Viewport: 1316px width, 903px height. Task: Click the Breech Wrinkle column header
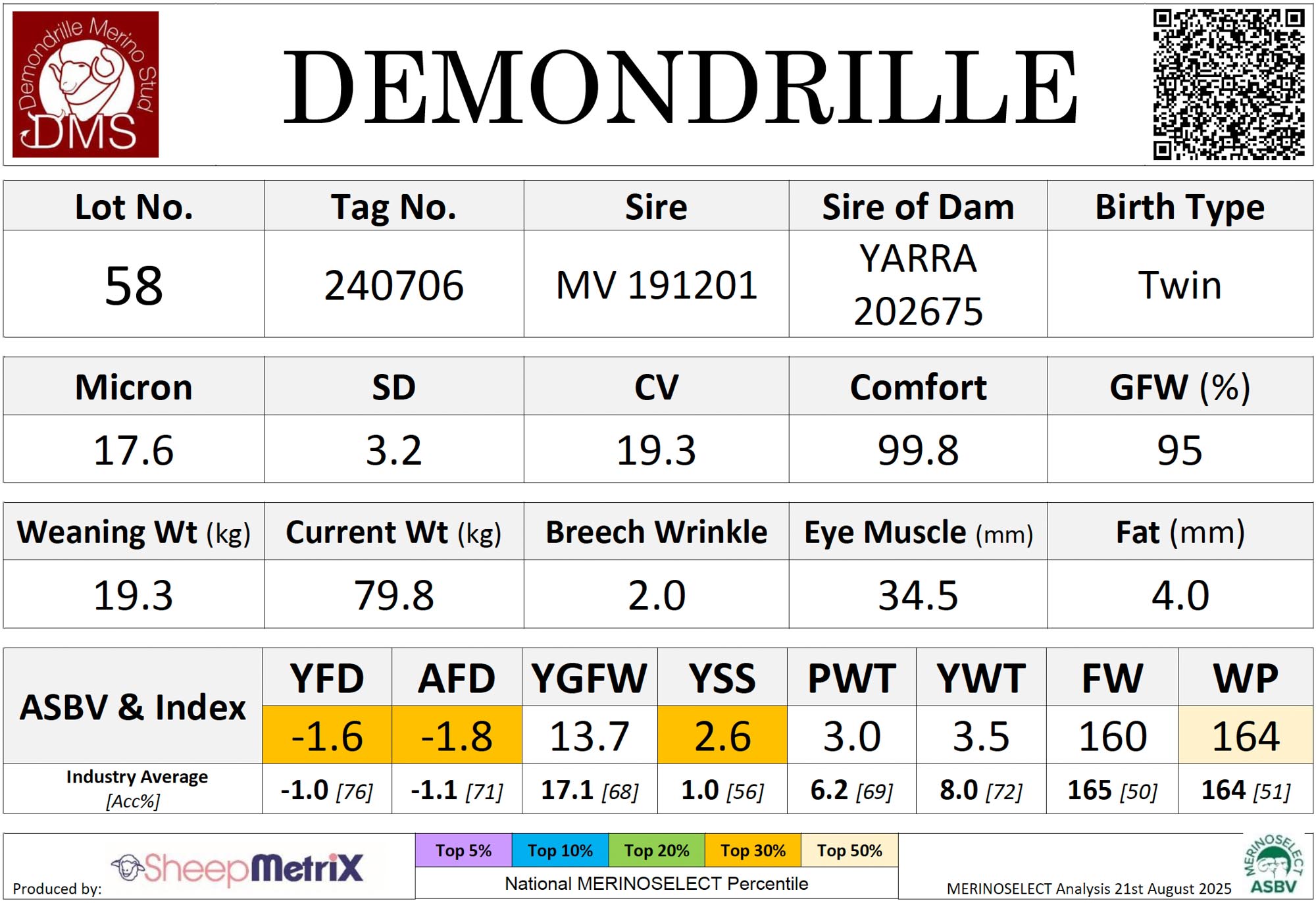[x=656, y=532]
